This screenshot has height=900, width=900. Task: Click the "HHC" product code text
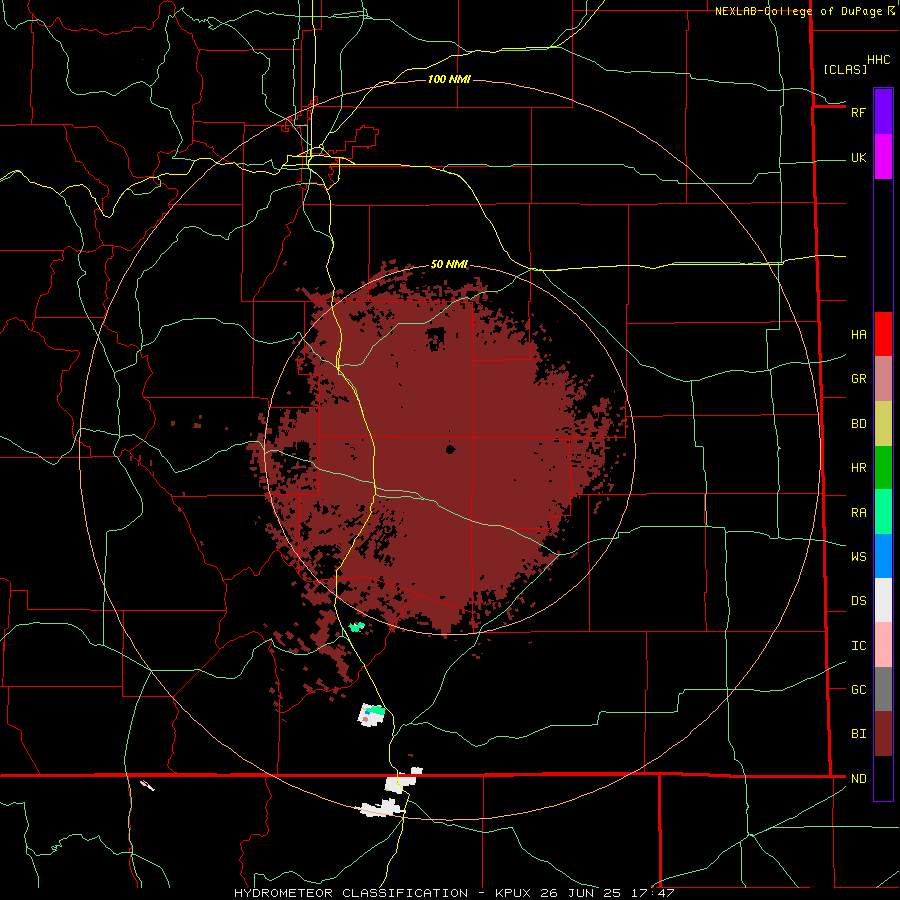pos(878,60)
